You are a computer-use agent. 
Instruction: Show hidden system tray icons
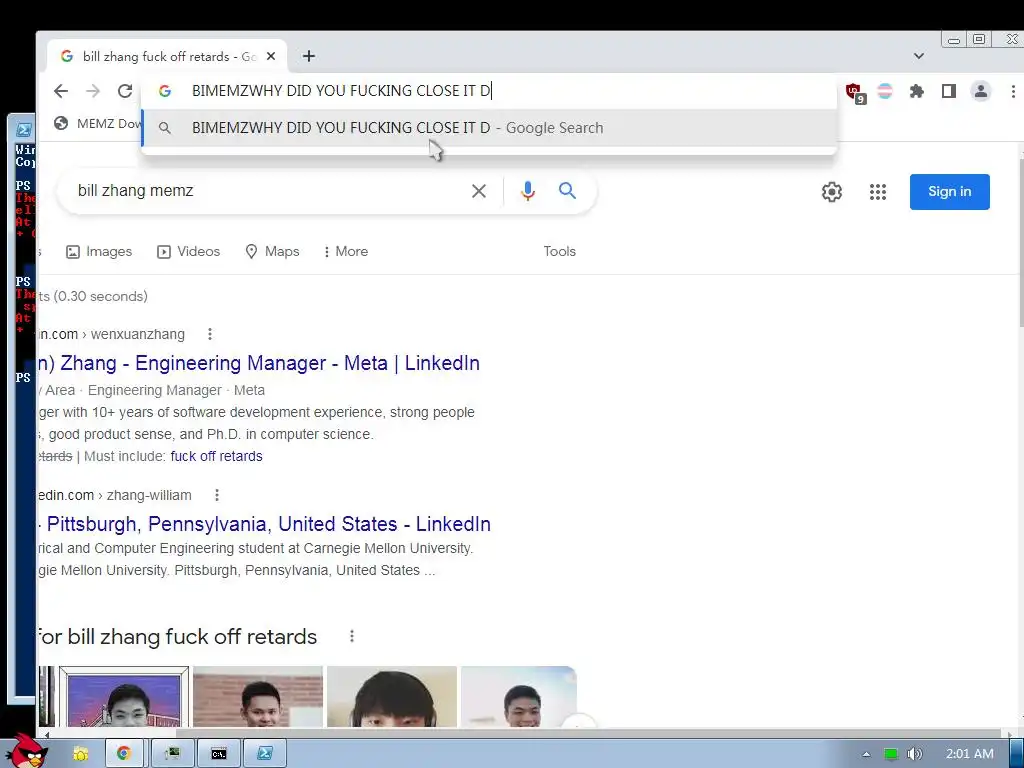pyautogui.click(x=866, y=754)
